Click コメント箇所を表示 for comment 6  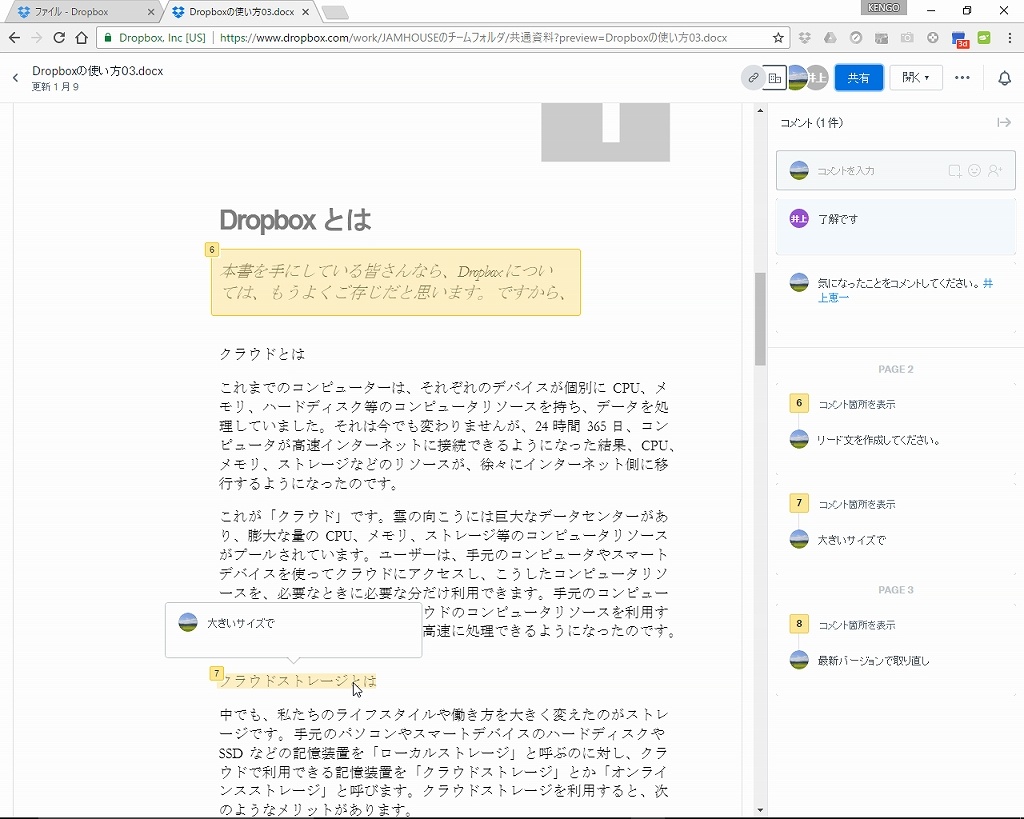857,404
